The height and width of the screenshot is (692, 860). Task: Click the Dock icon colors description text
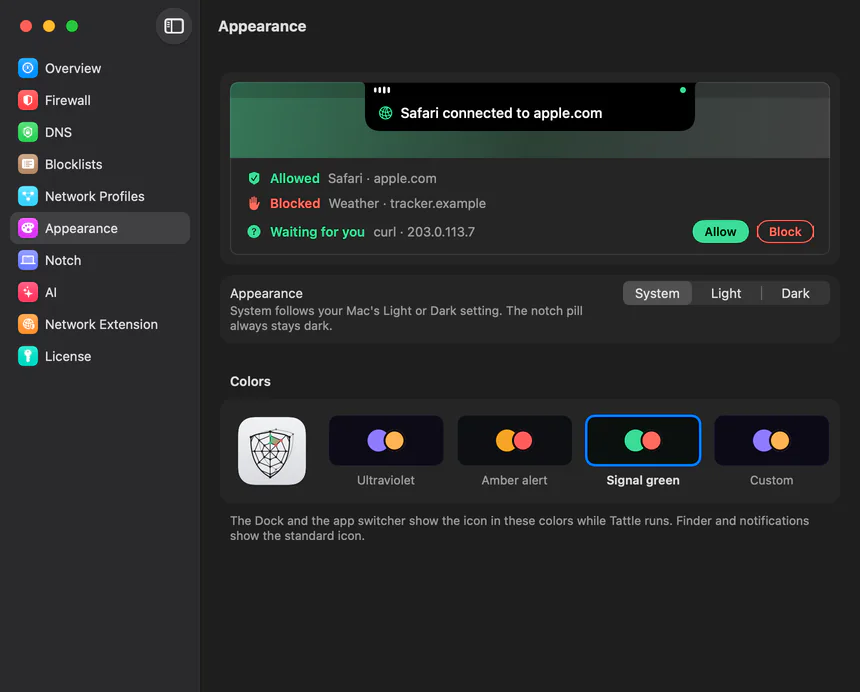[519, 528]
